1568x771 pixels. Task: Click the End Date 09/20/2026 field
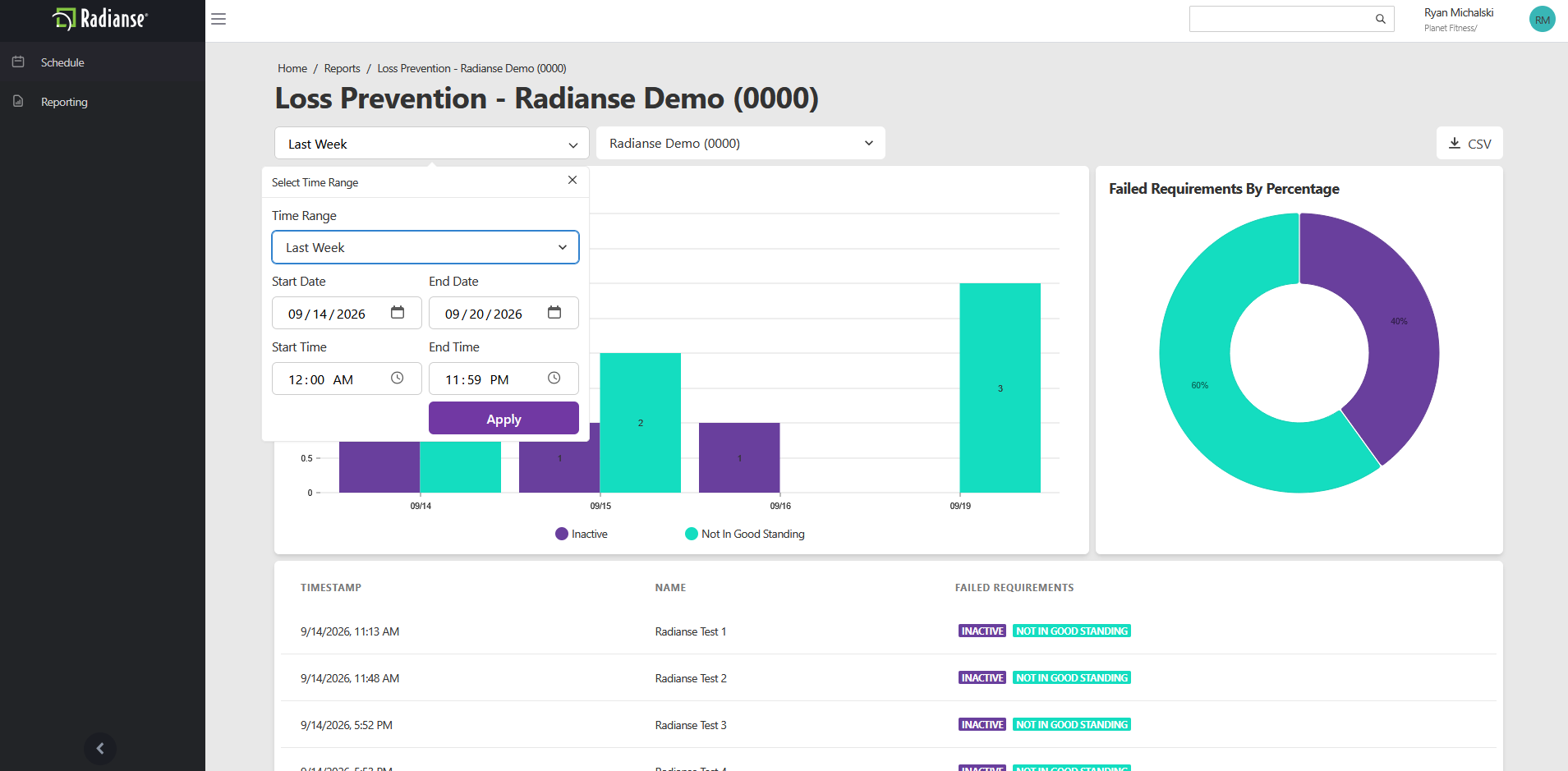tap(504, 313)
